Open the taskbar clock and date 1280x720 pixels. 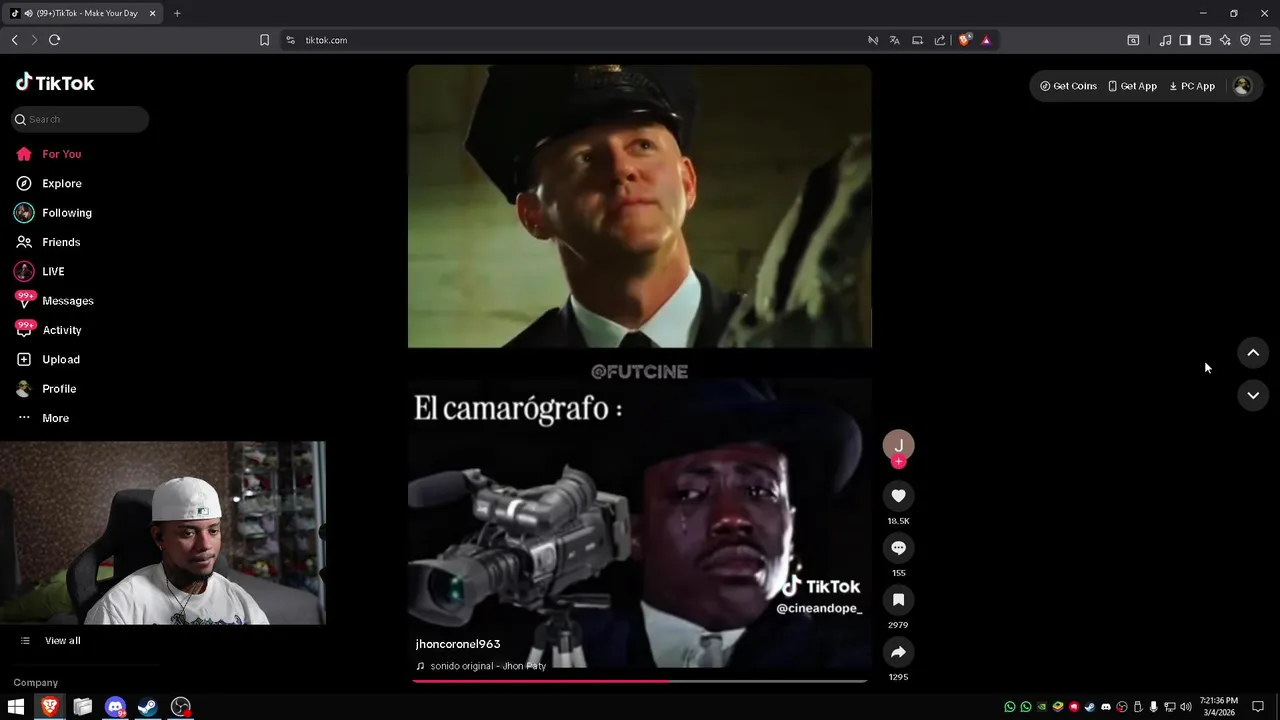[1218, 707]
